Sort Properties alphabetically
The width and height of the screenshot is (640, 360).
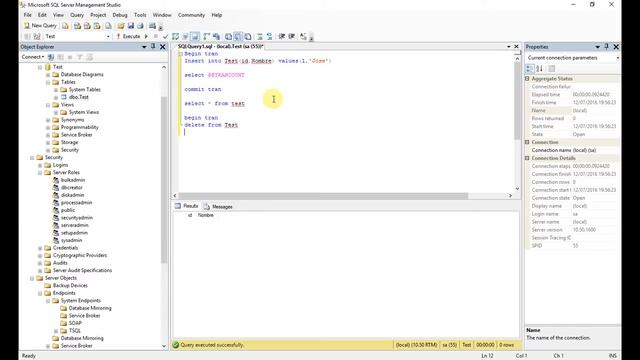coord(539,69)
